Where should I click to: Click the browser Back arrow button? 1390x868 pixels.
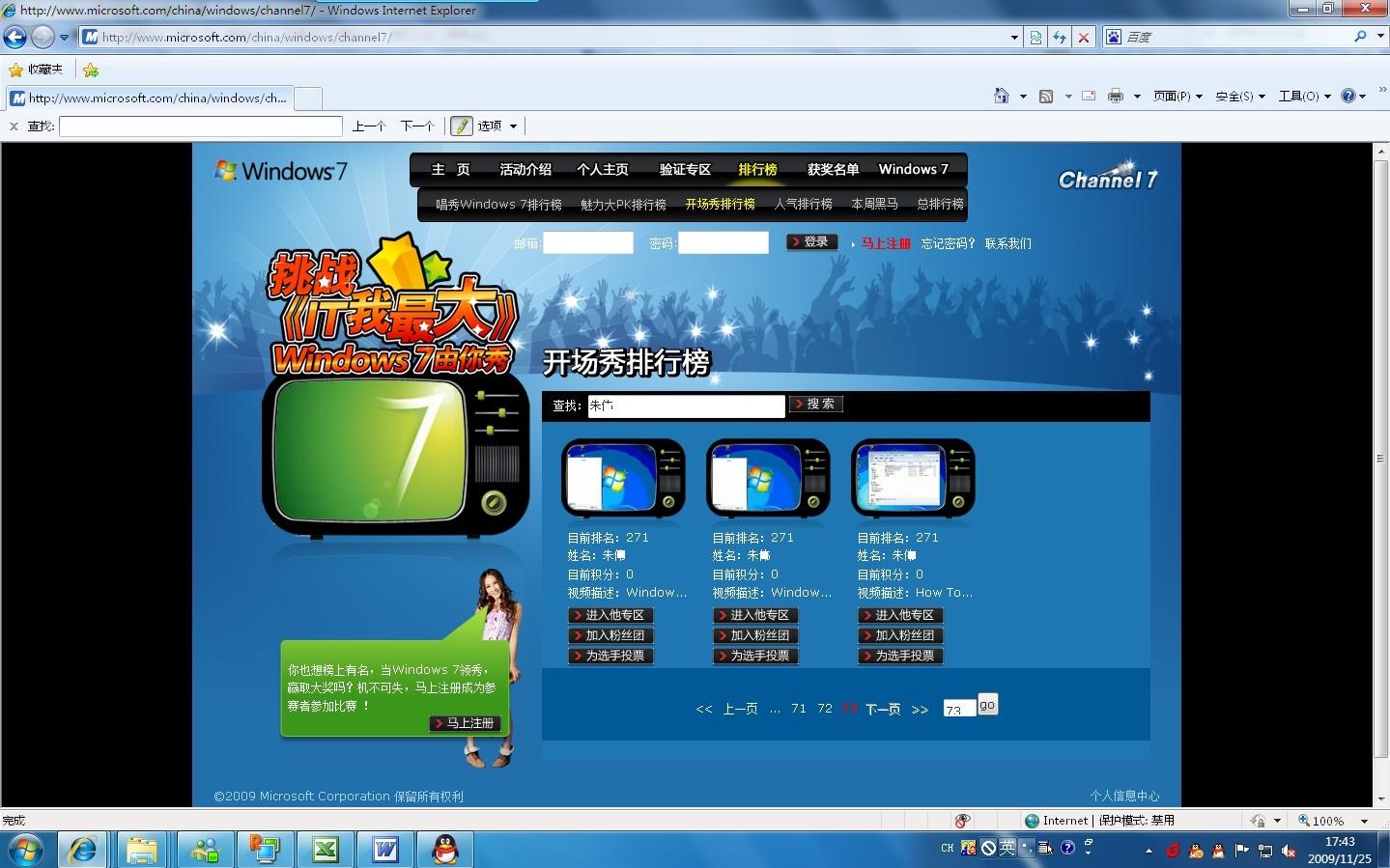[x=14, y=38]
